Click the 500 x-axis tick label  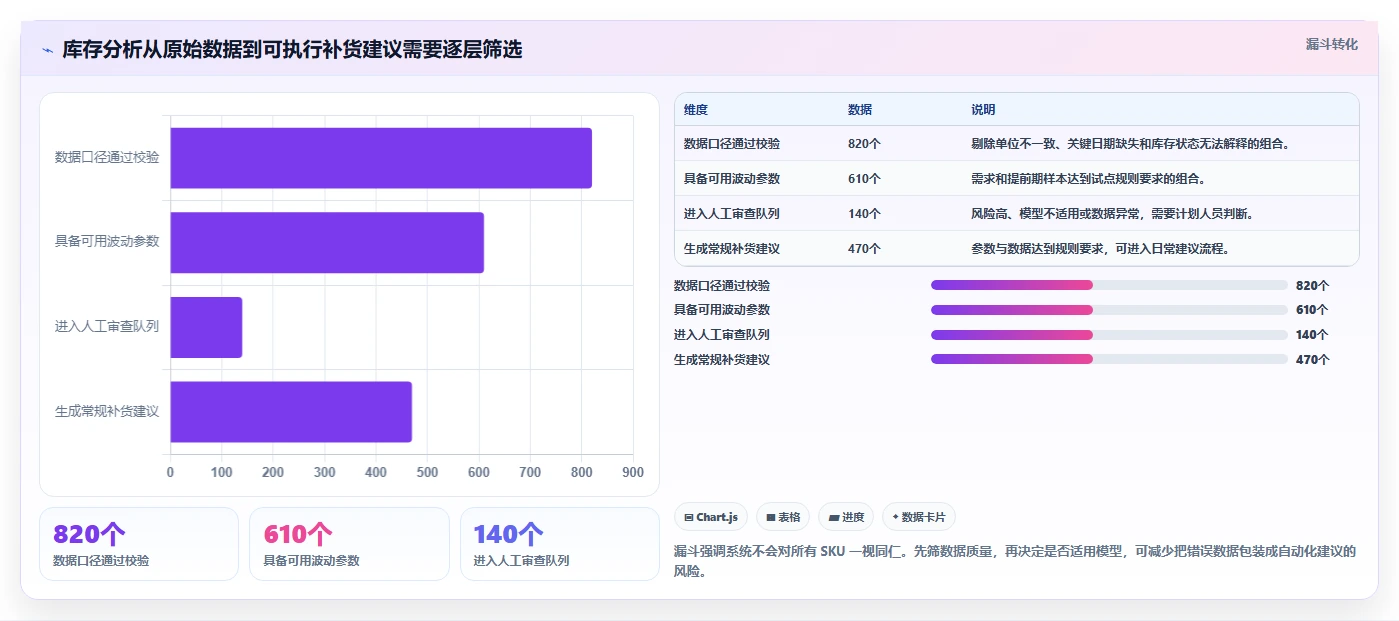427,473
